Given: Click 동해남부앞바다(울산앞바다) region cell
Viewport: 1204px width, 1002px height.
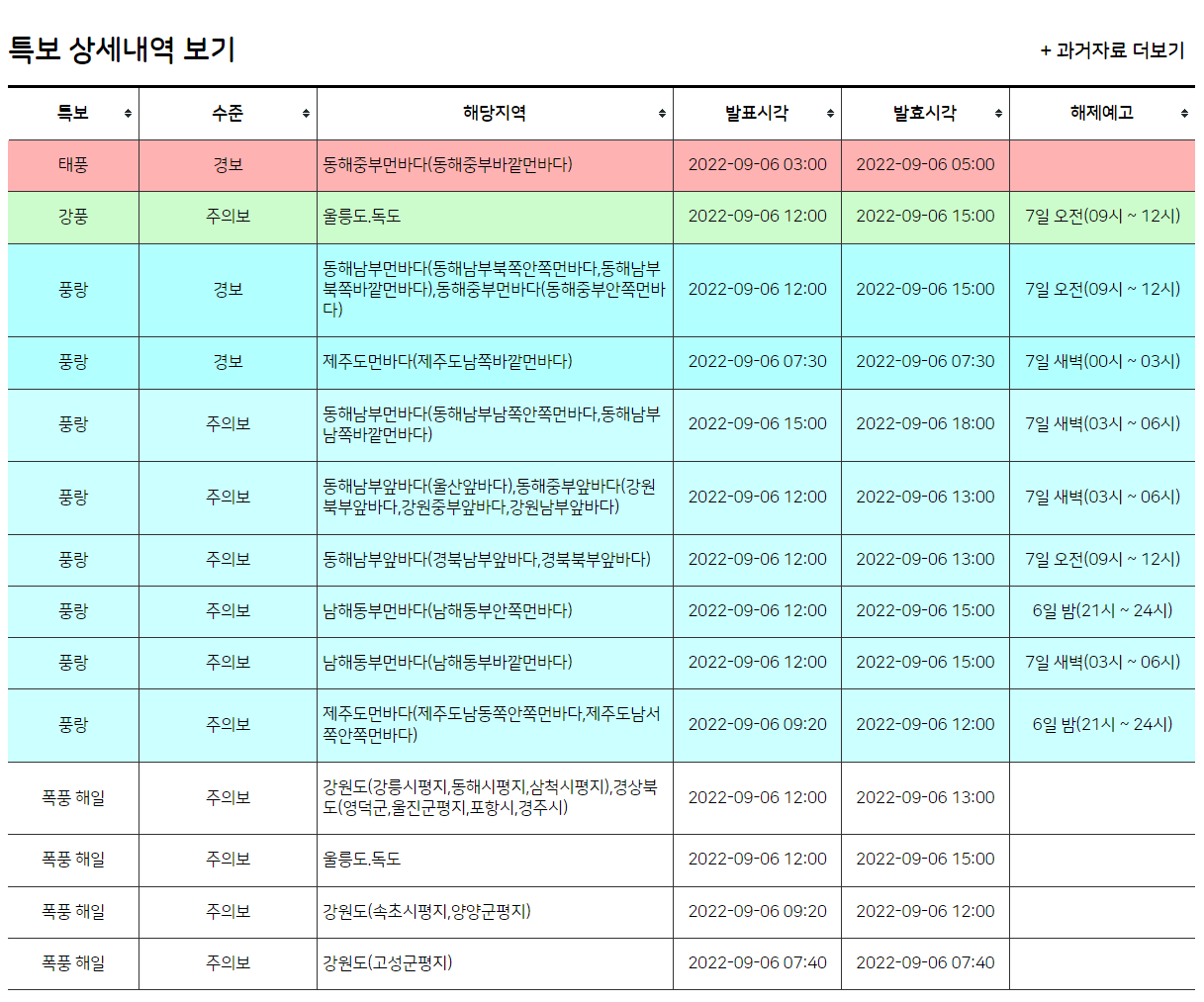Looking at the screenshot, I should 495,498.
